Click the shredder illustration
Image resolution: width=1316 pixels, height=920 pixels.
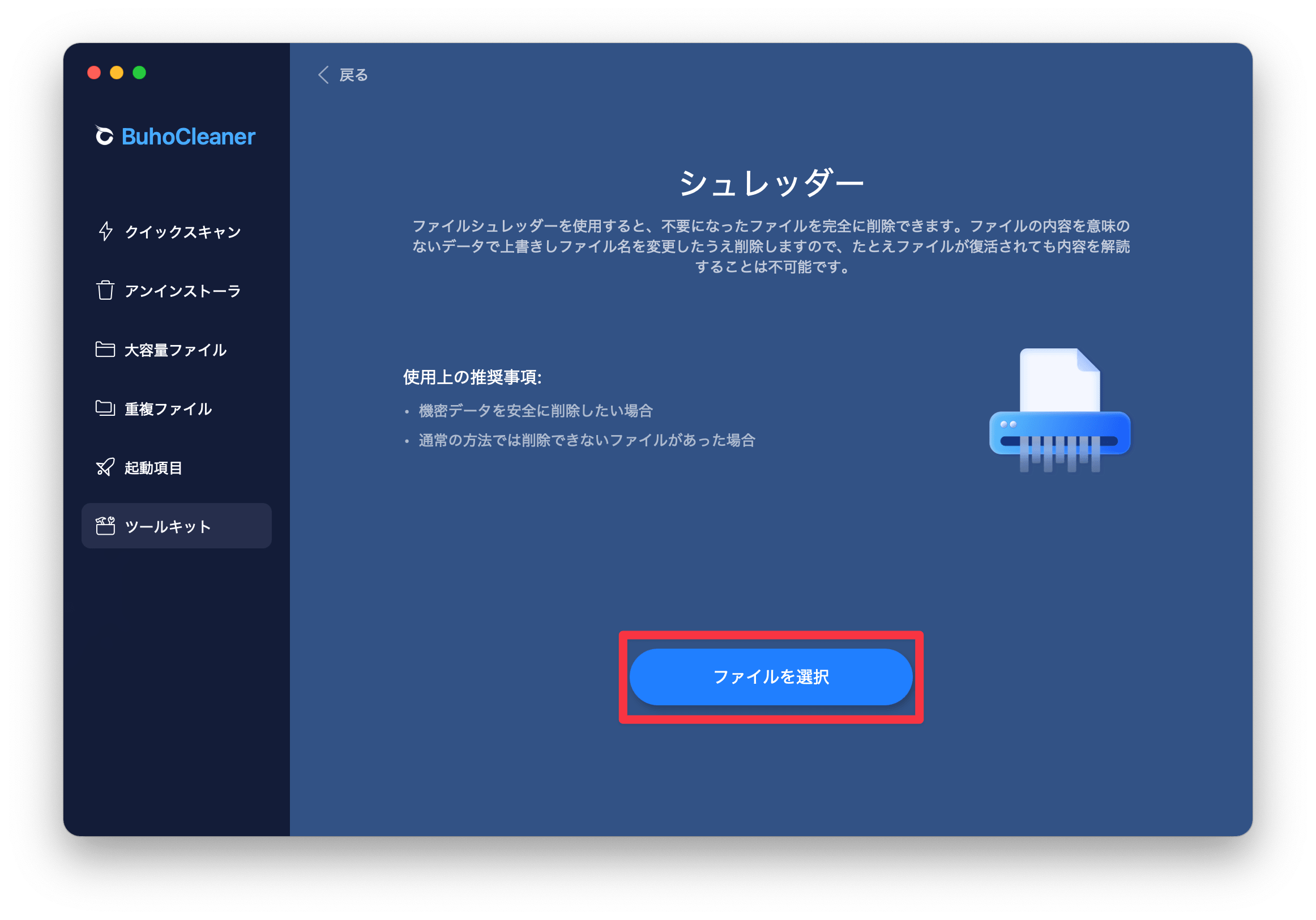tap(1060, 410)
